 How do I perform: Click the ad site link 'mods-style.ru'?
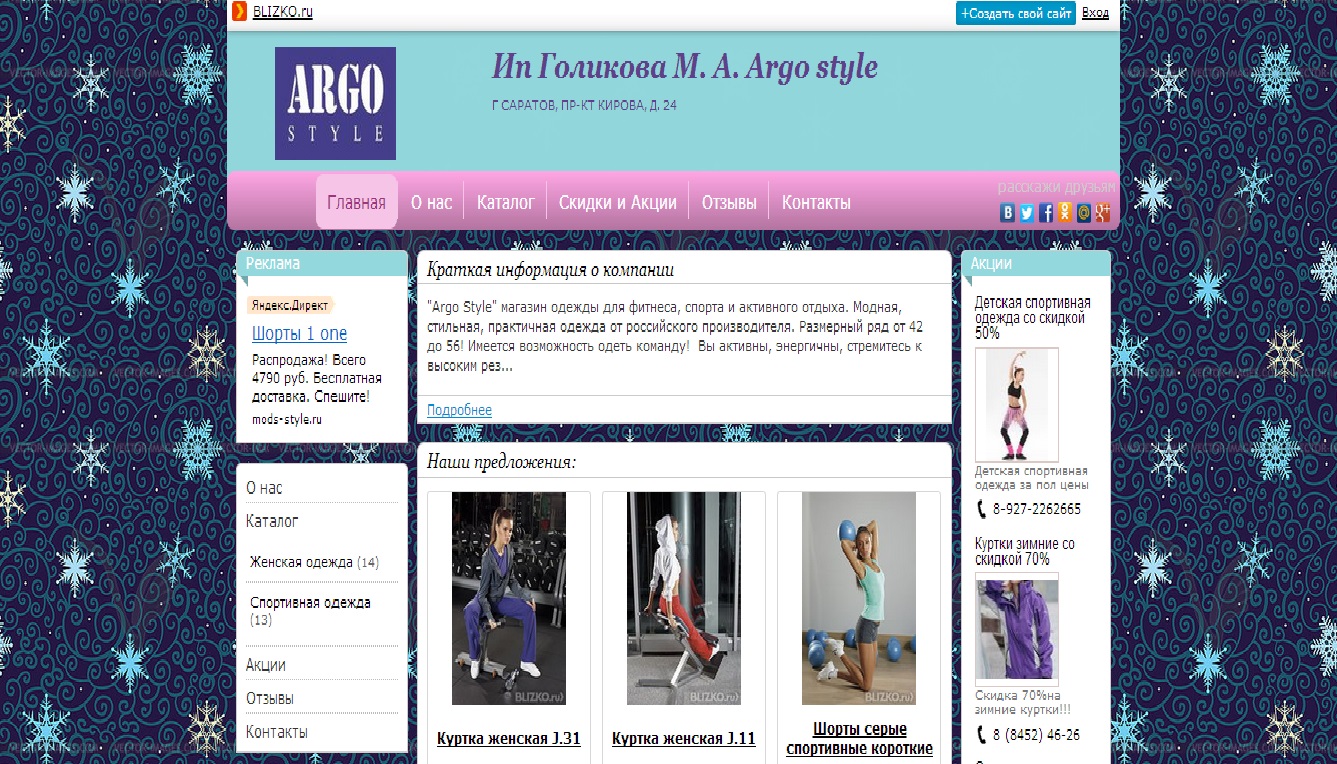(x=287, y=420)
